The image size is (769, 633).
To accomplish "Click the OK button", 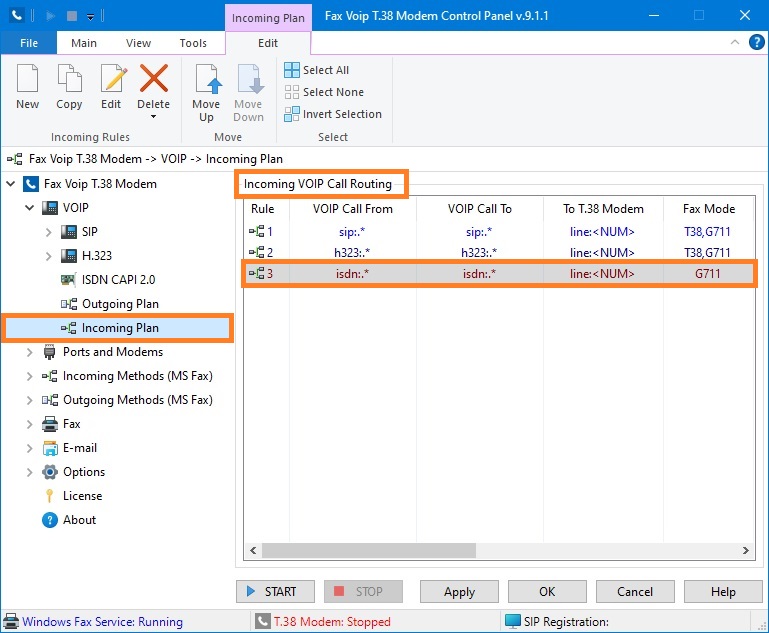I will click(547, 592).
